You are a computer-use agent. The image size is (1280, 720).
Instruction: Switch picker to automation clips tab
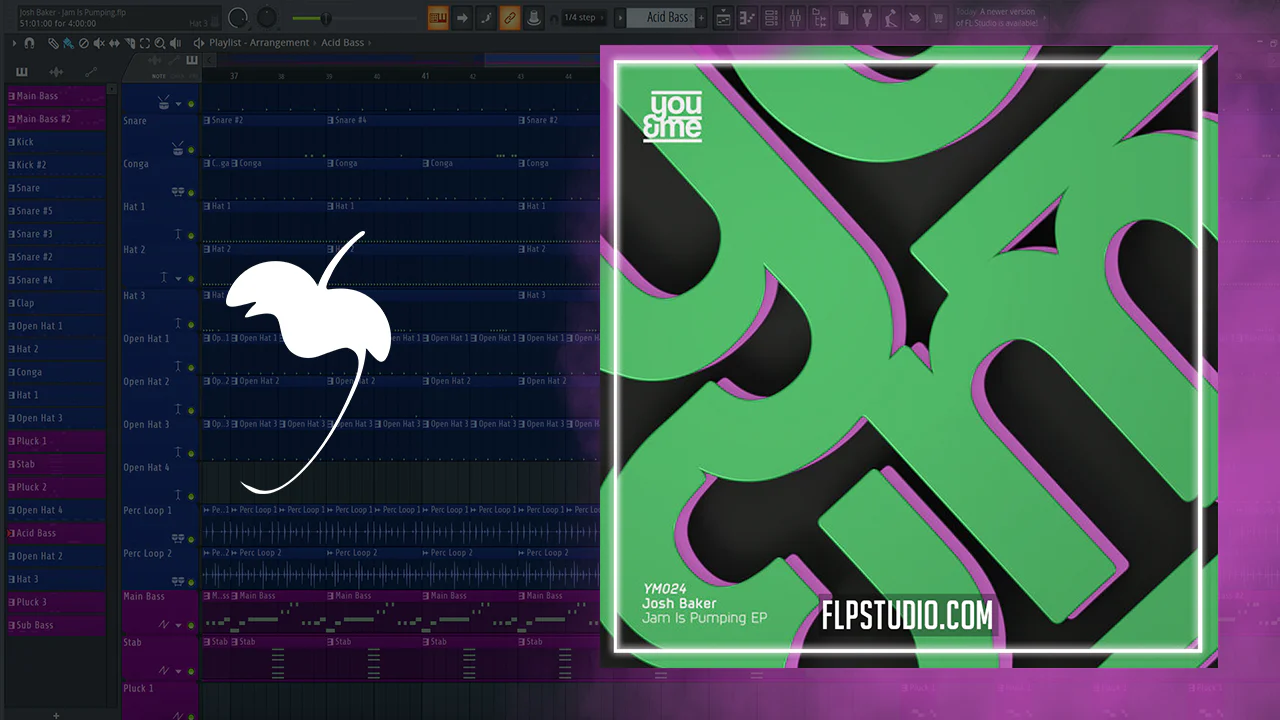coord(91,72)
